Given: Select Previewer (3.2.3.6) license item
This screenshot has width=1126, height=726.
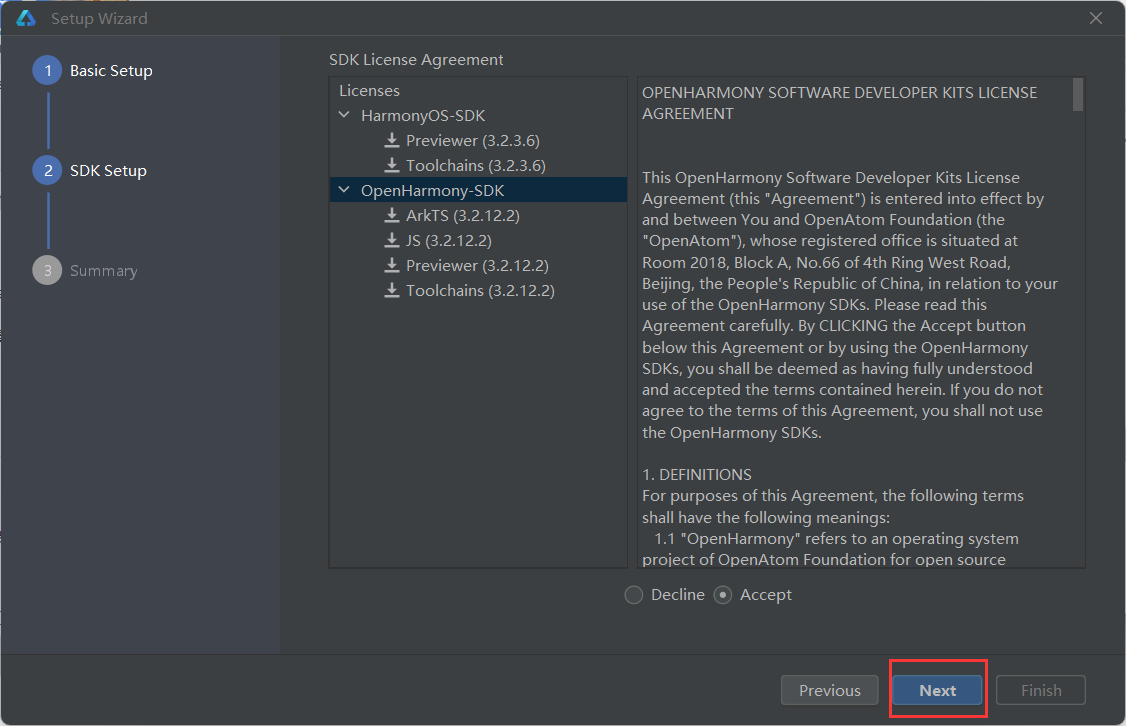Looking at the screenshot, I should [473, 141].
